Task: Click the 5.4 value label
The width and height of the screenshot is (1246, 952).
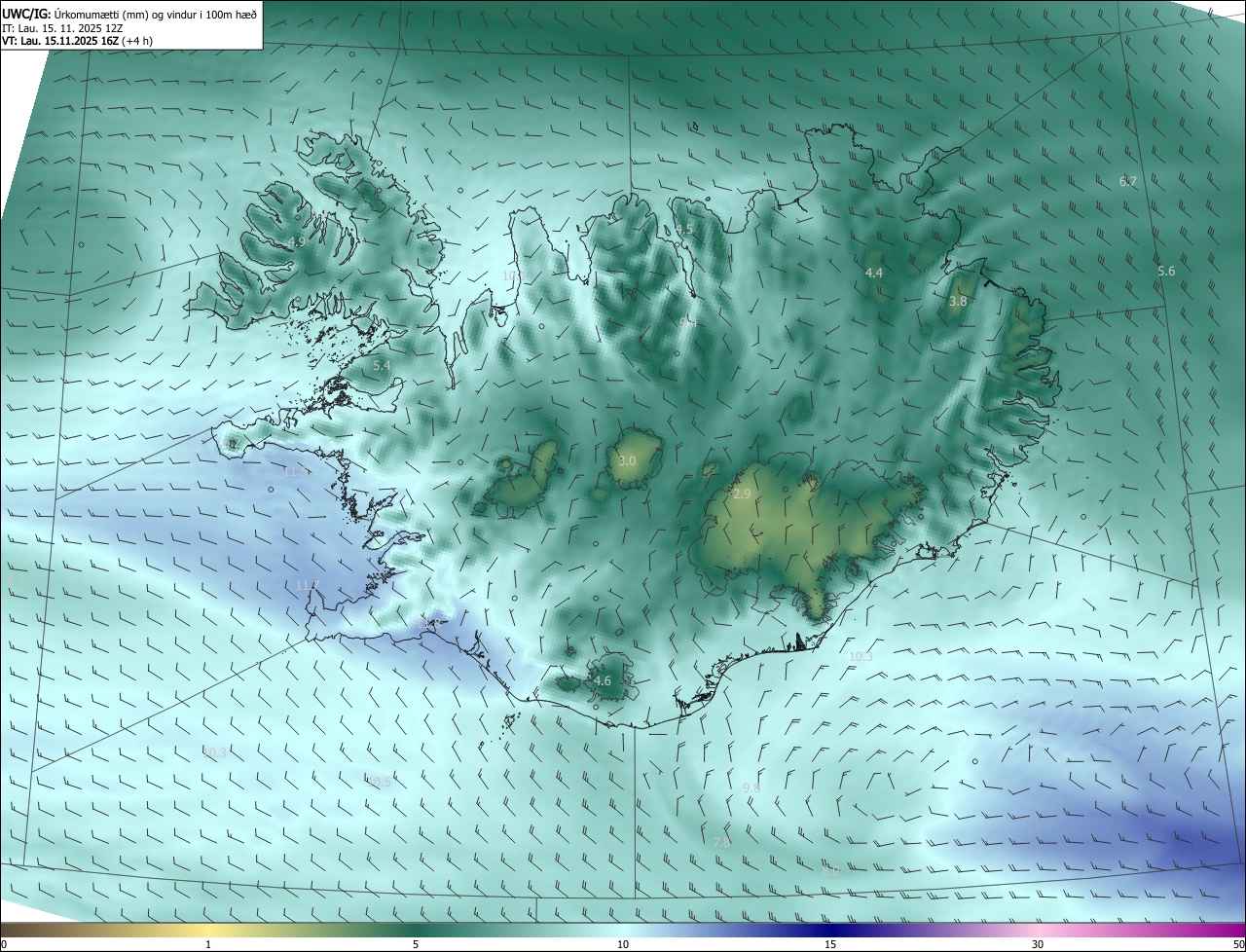Action: pos(382,365)
